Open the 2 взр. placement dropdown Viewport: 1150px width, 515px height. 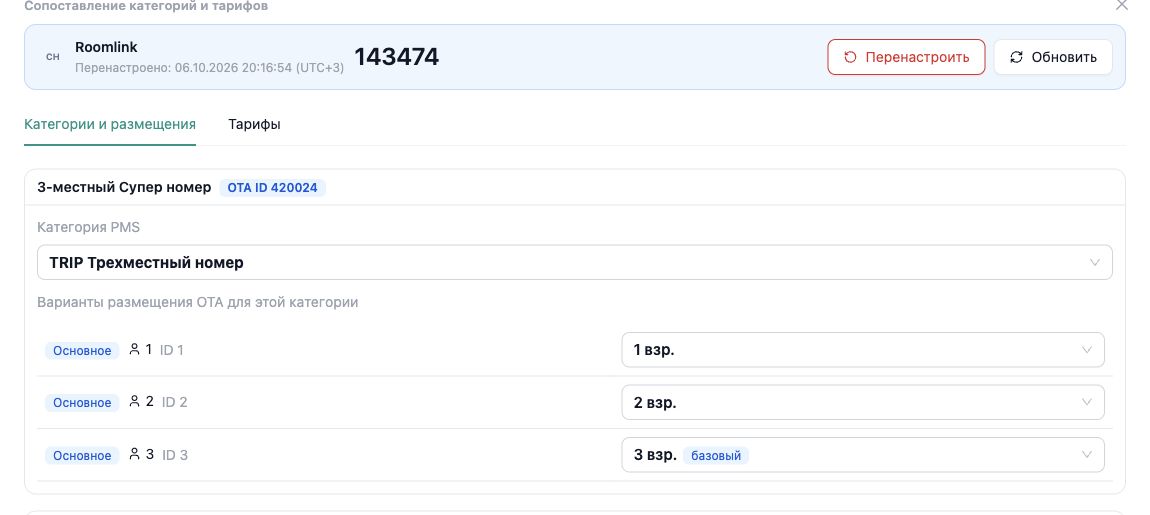[x=862, y=403]
